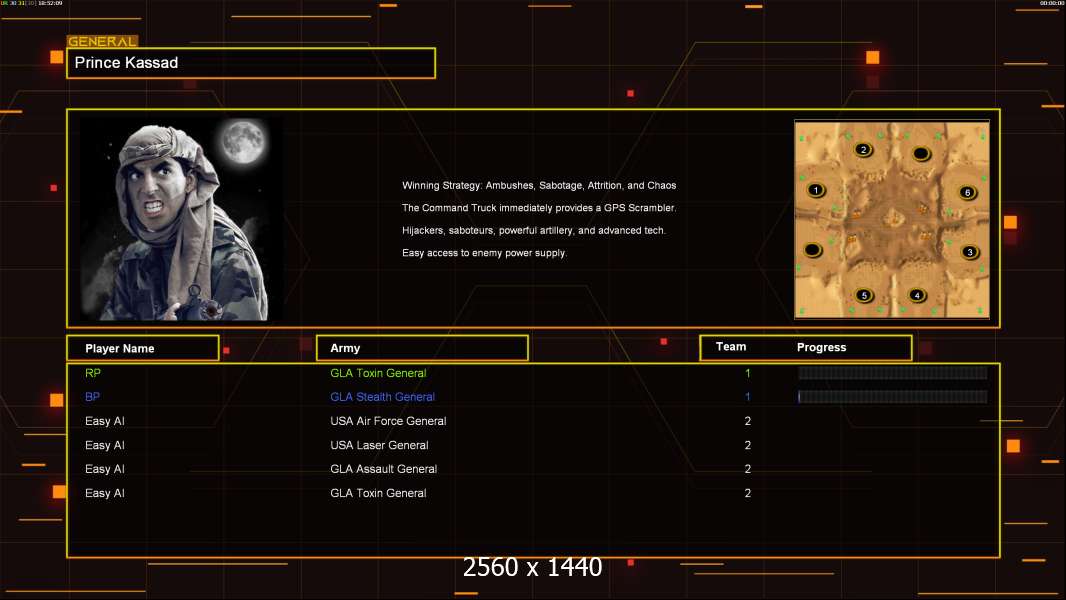Select the GLA Stealth General army entry
This screenshot has width=1066, height=600.
coord(382,397)
